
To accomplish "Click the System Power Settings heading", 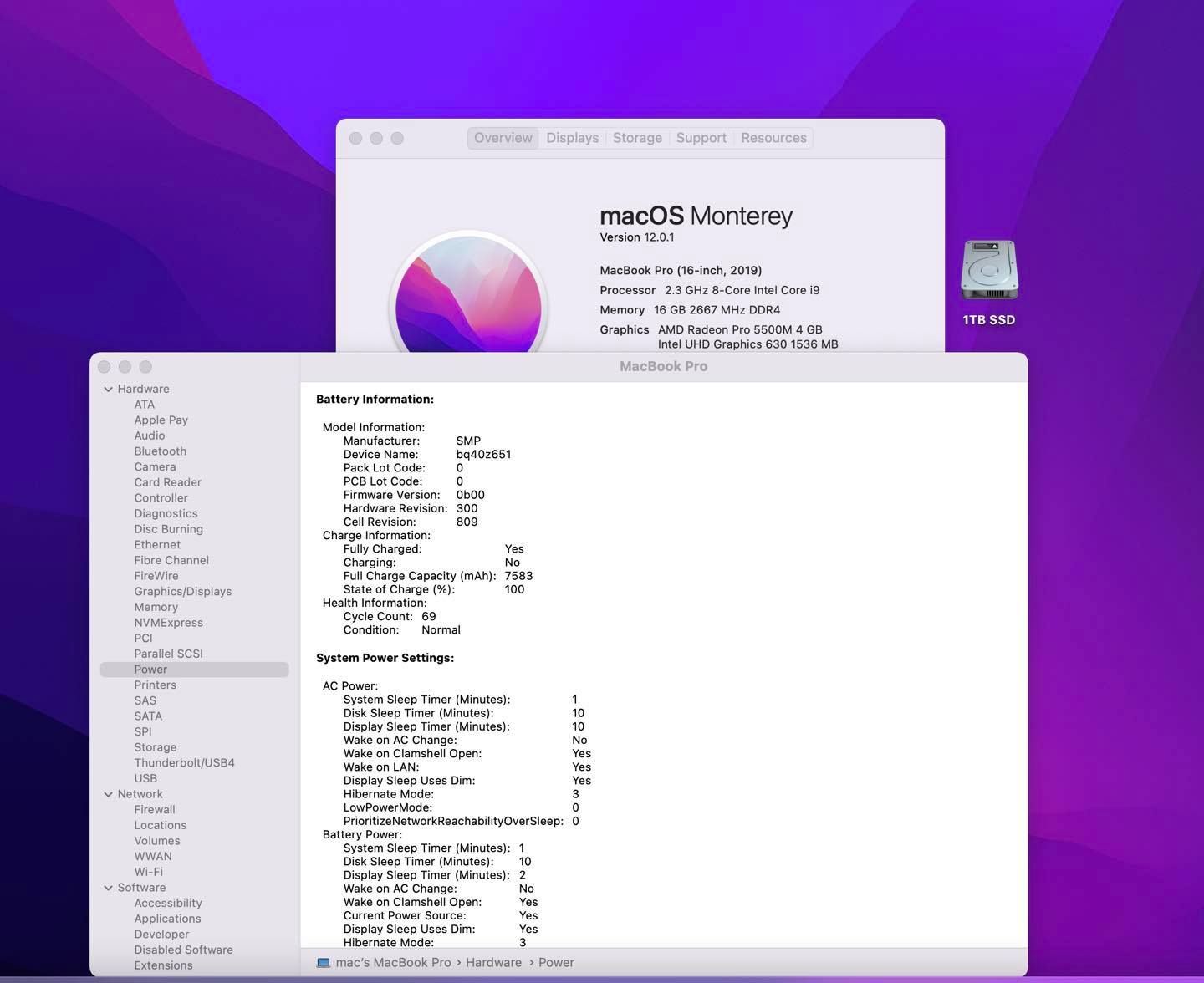I will pos(385,659).
